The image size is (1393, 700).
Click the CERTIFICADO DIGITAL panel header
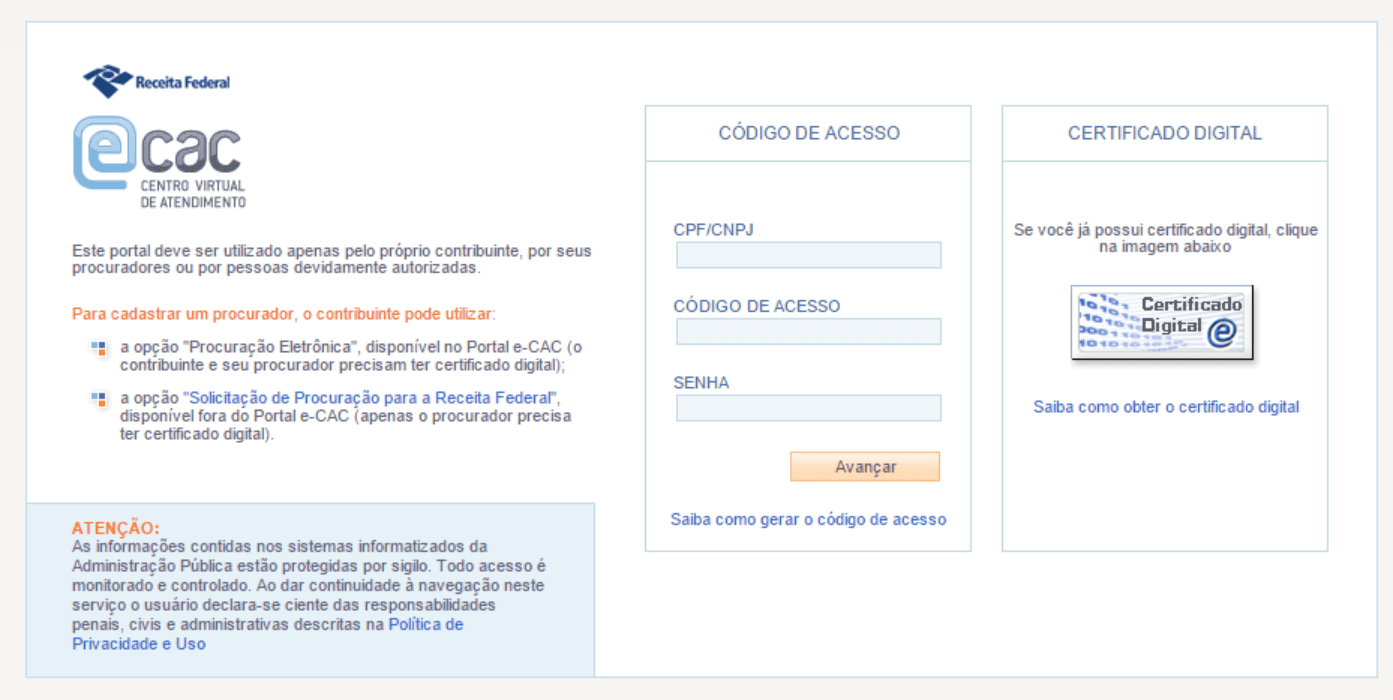(1165, 133)
